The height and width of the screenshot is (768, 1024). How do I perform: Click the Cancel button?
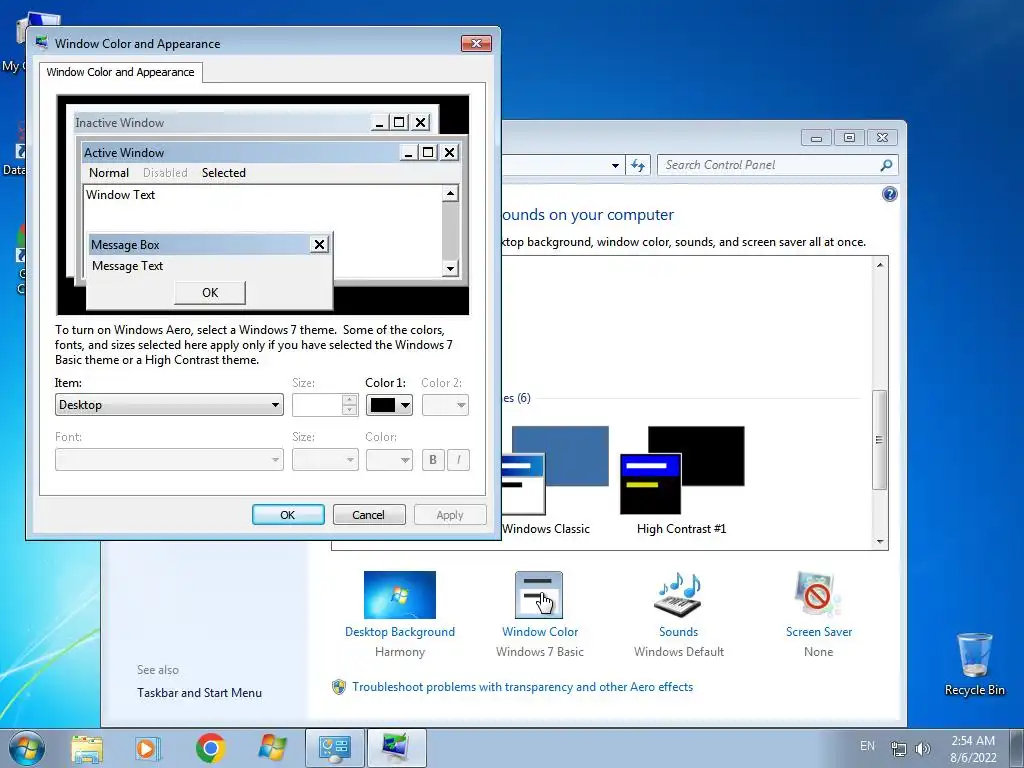368,515
